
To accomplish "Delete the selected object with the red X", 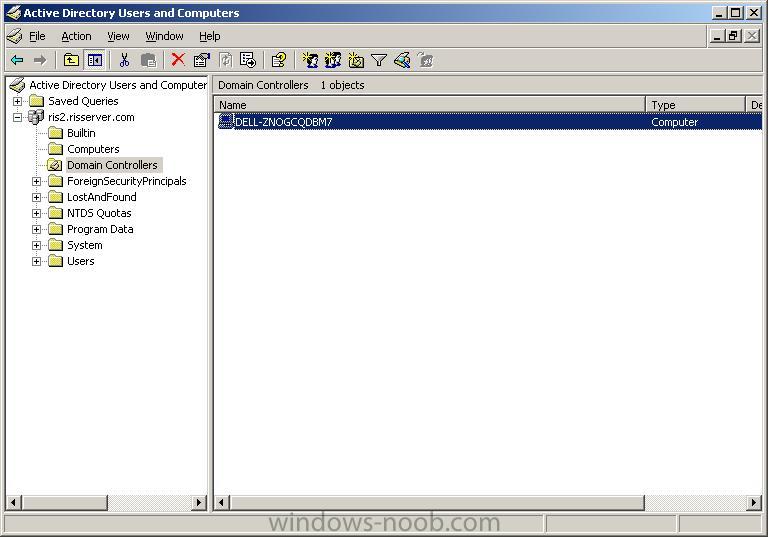I will 178,60.
